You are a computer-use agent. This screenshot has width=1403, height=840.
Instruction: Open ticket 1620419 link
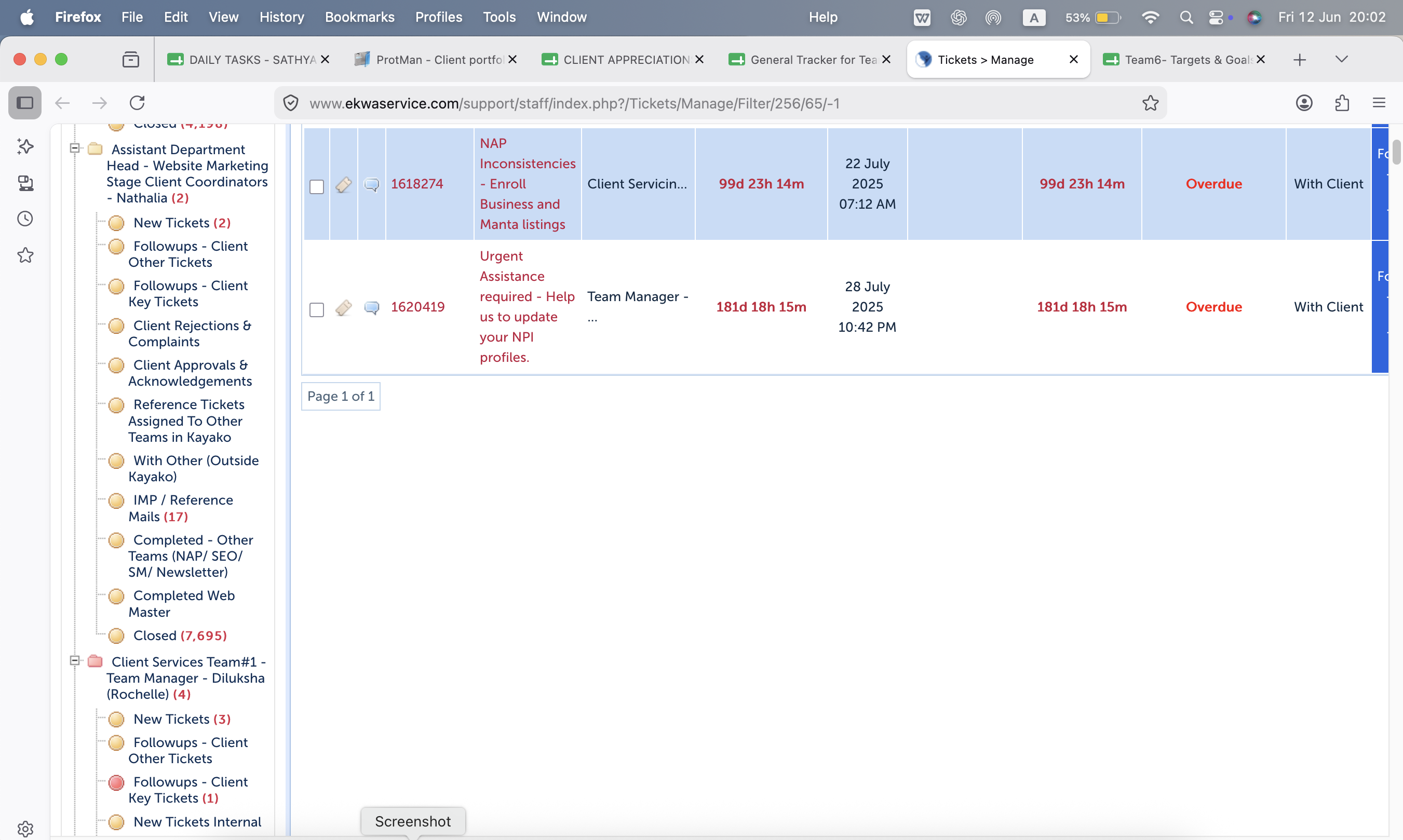point(417,307)
